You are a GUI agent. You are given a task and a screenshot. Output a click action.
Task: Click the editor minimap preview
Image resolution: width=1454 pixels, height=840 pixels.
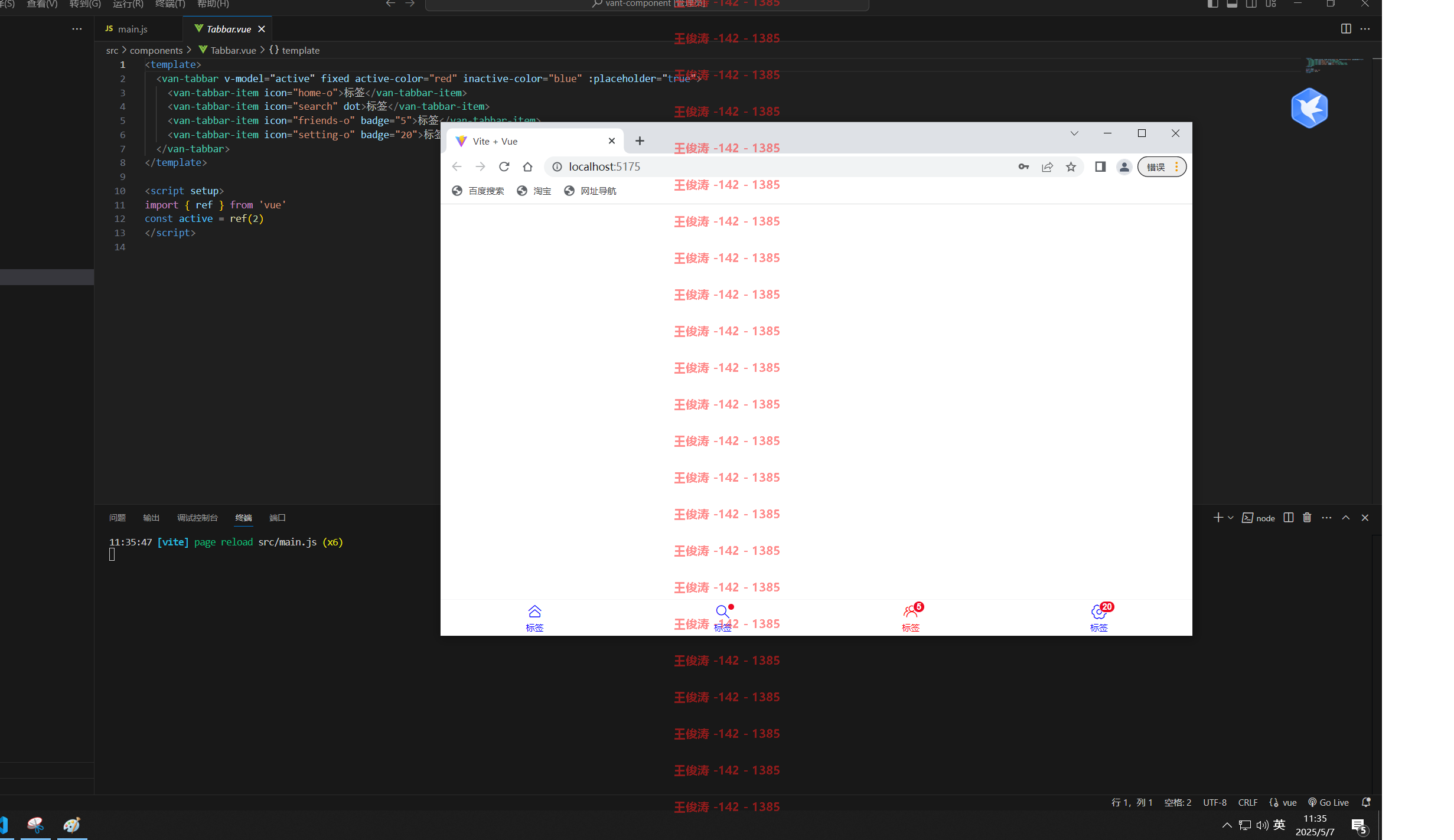click(x=1335, y=65)
